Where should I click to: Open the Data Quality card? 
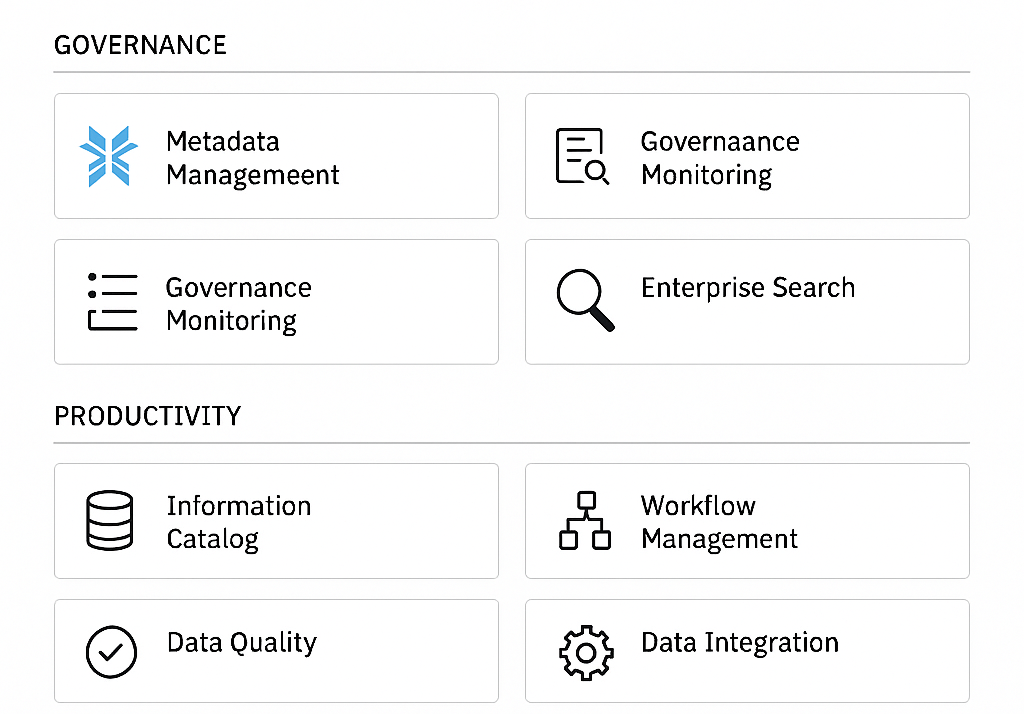pyautogui.click(x=276, y=651)
